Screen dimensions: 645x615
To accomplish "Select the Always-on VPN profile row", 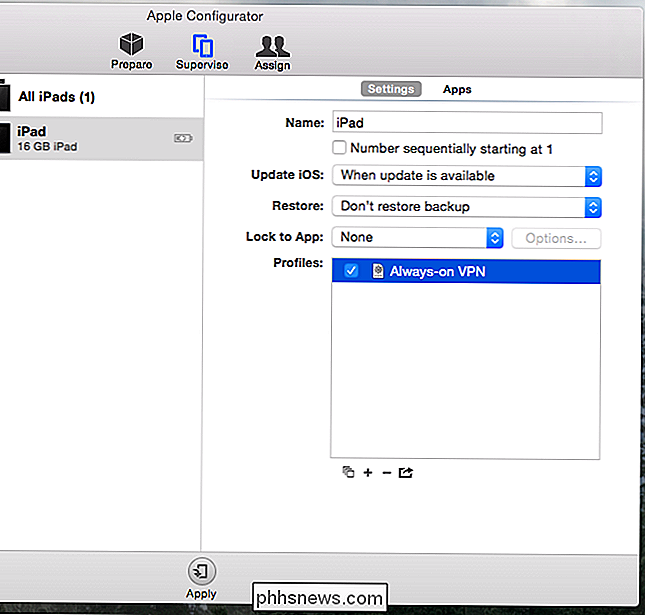I will tap(466, 271).
